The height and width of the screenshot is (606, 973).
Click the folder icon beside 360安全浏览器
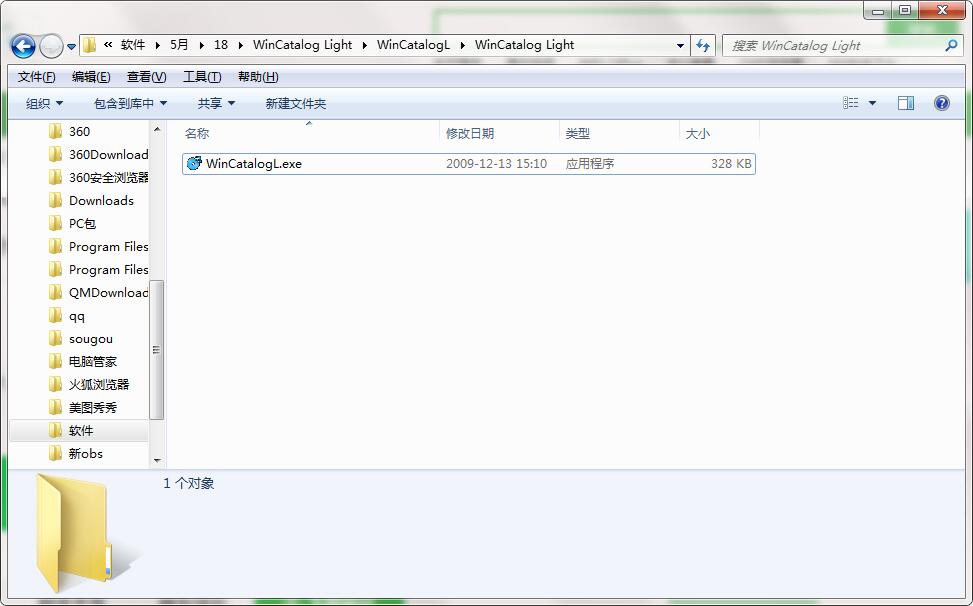pyautogui.click(x=55, y=177)
